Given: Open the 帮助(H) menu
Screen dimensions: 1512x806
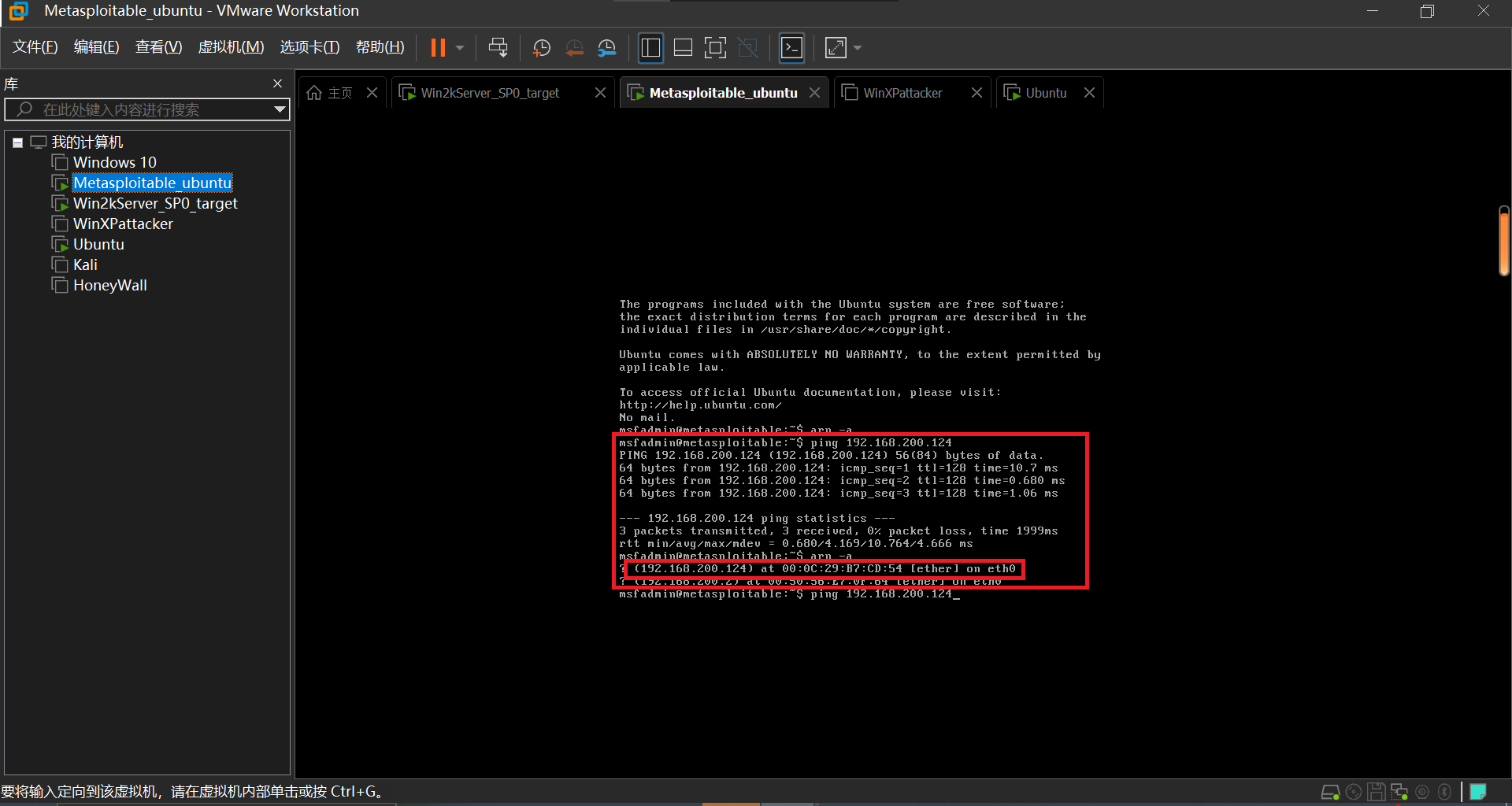Looking at the screenshot, I should (380, 47).
